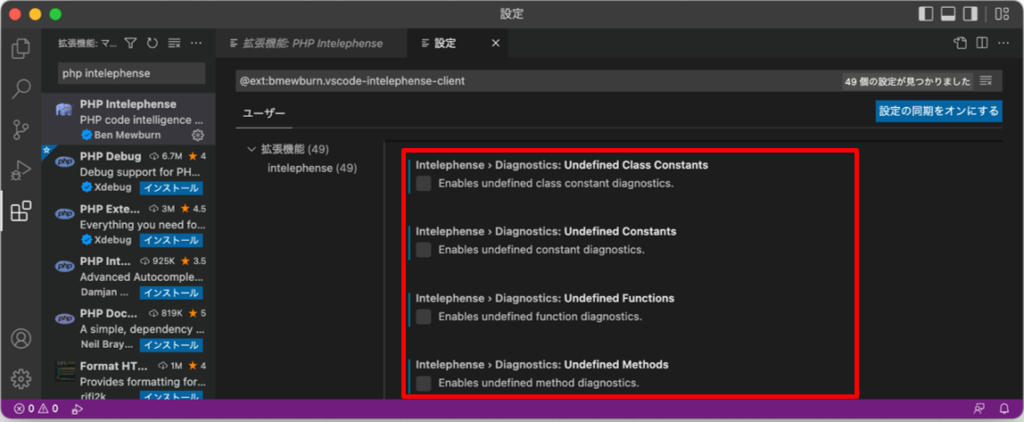1024x422 pixels.
Task: Clear extensions search results icon
Action: pyautogui.click(x=174, y=43)
